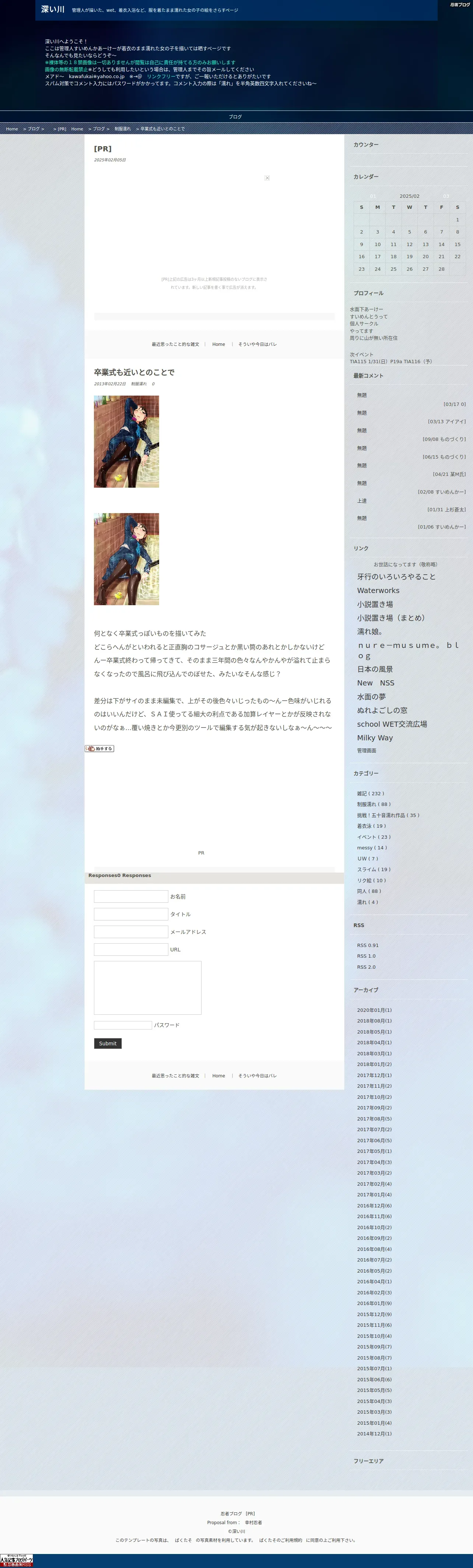Open the 最近思ったこと的な雑文 link above the post
Viewport: 473px width, 1568px height.
(175, 344)
